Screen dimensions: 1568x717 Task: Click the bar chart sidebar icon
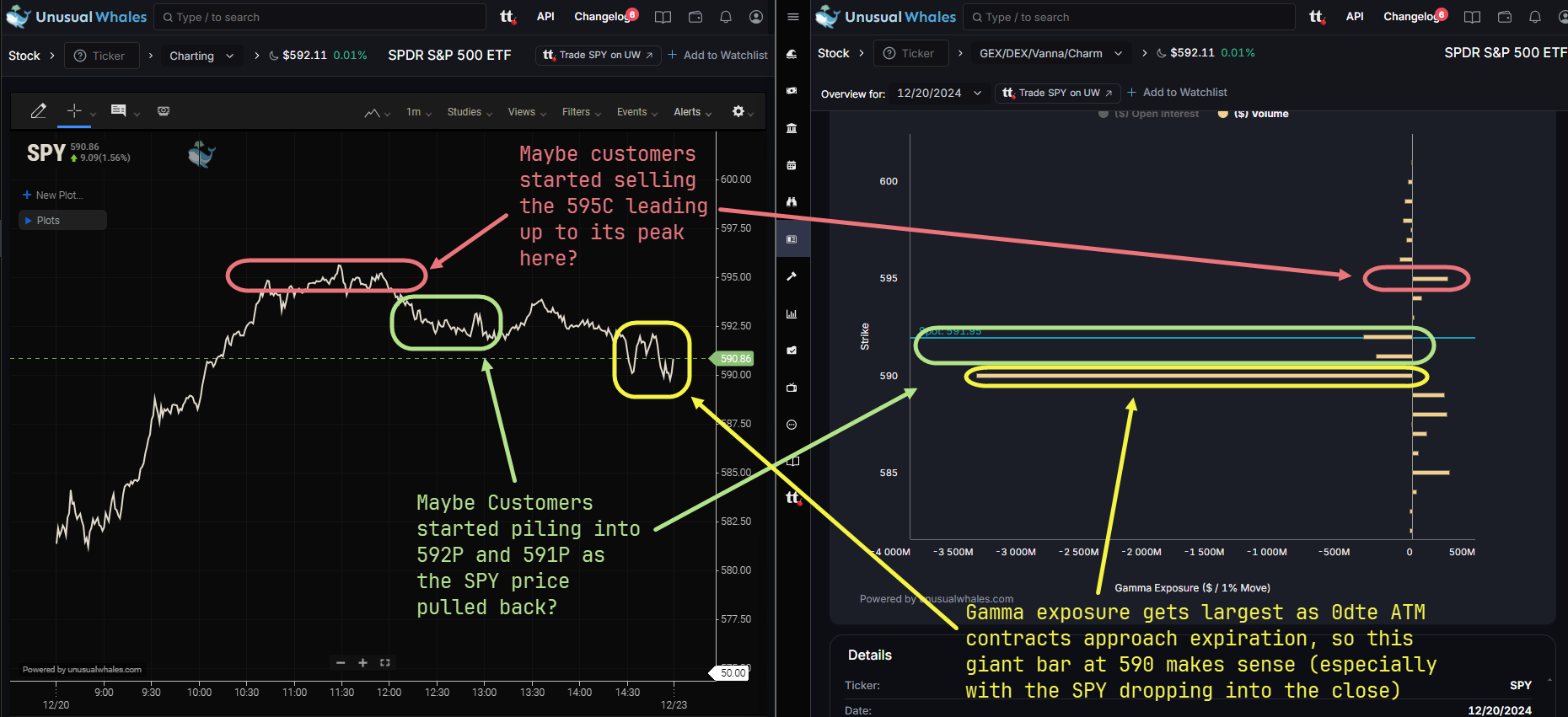coord(792,313)
